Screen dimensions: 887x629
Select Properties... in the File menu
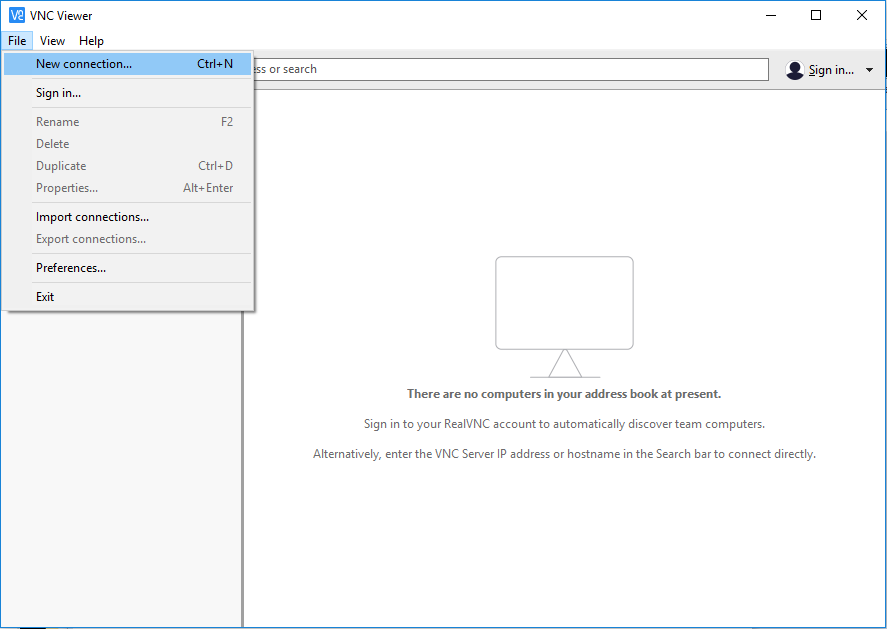tap(127, 188)
